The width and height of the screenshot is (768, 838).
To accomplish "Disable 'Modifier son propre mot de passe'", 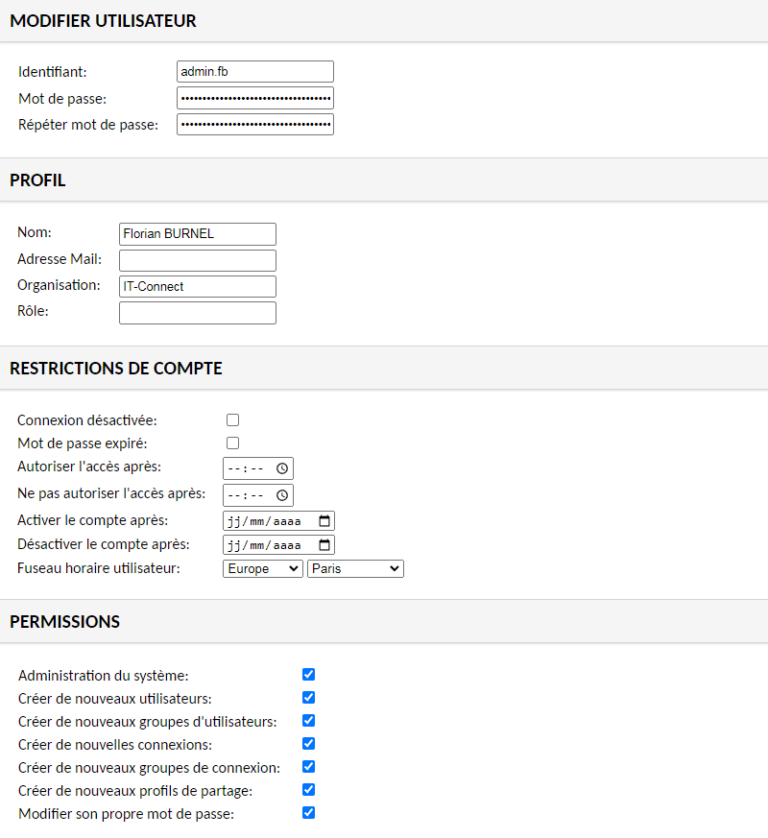I will (x=308, y=812).
